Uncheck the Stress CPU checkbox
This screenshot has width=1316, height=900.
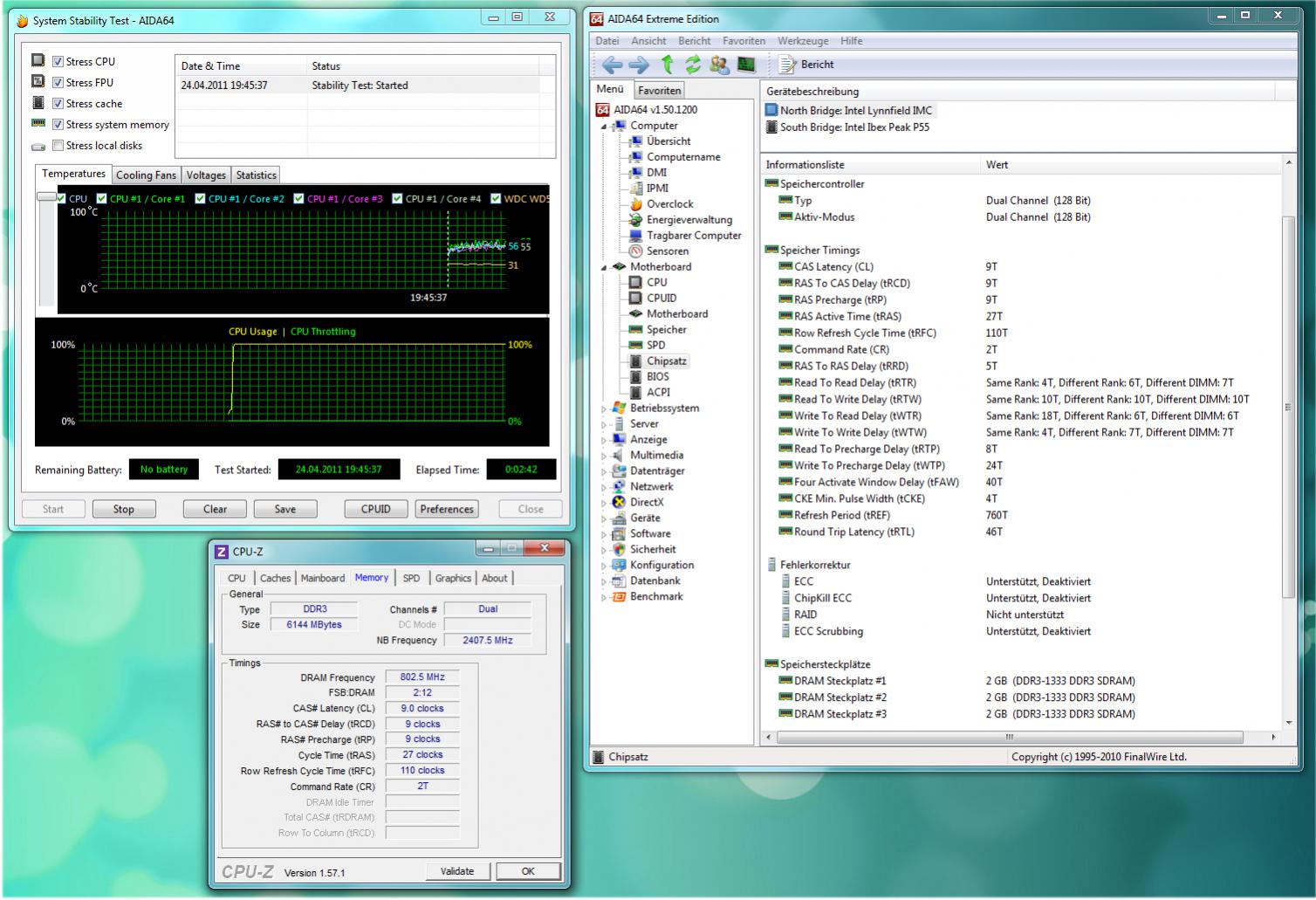(58, 62)
